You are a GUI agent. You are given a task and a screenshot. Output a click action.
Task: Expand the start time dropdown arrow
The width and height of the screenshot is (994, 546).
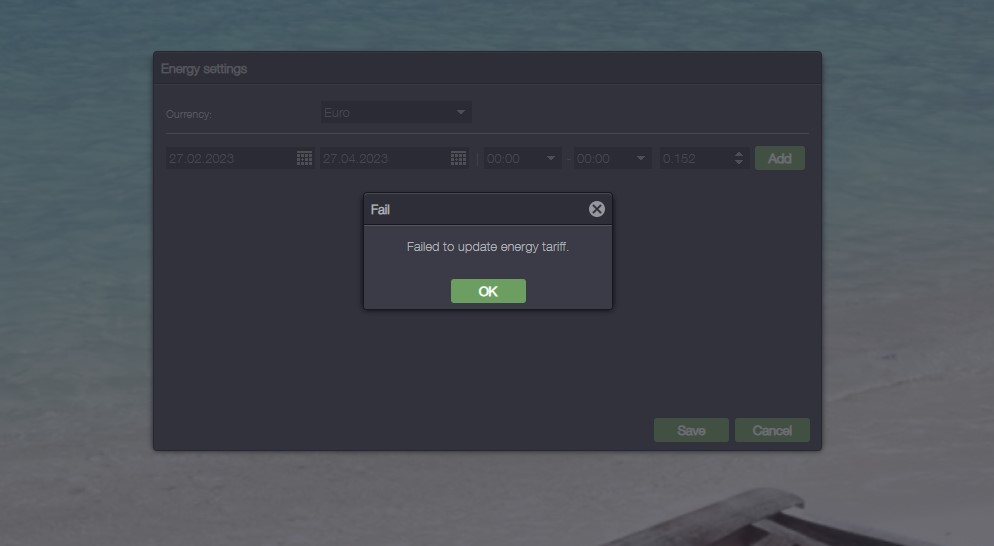551,158
